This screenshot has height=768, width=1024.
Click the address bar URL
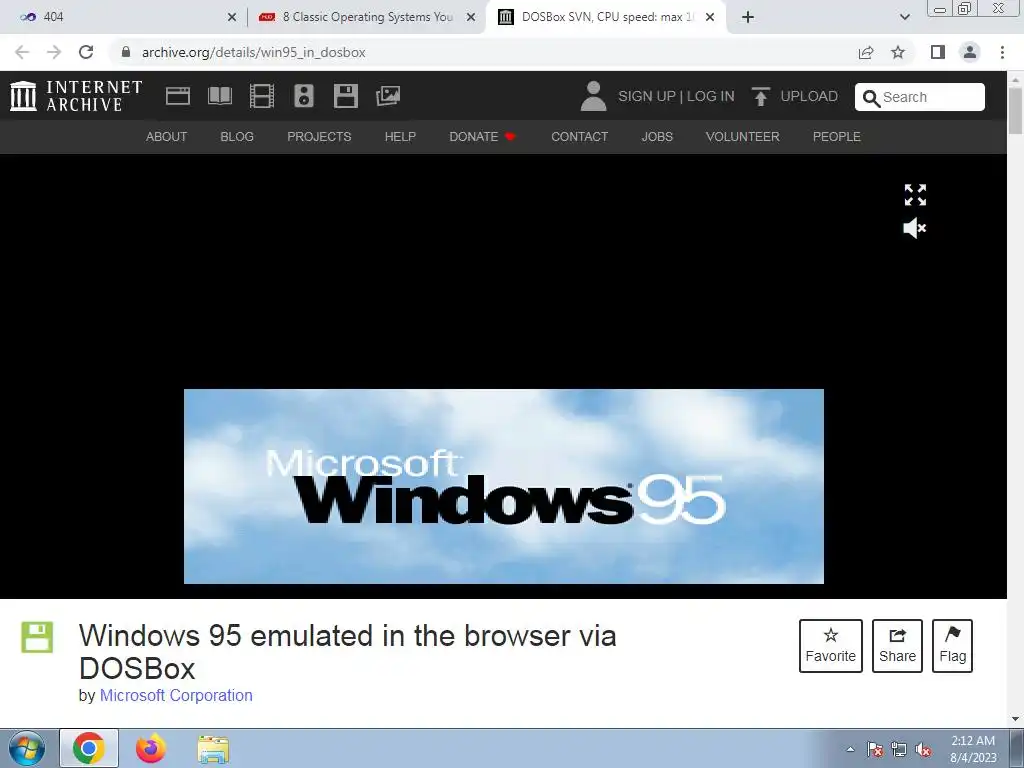point(253,52)
